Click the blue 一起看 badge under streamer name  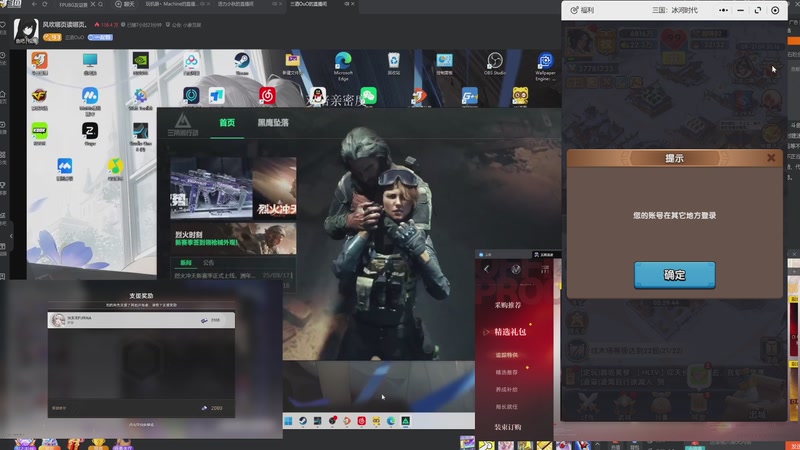(x=100, y=37)
